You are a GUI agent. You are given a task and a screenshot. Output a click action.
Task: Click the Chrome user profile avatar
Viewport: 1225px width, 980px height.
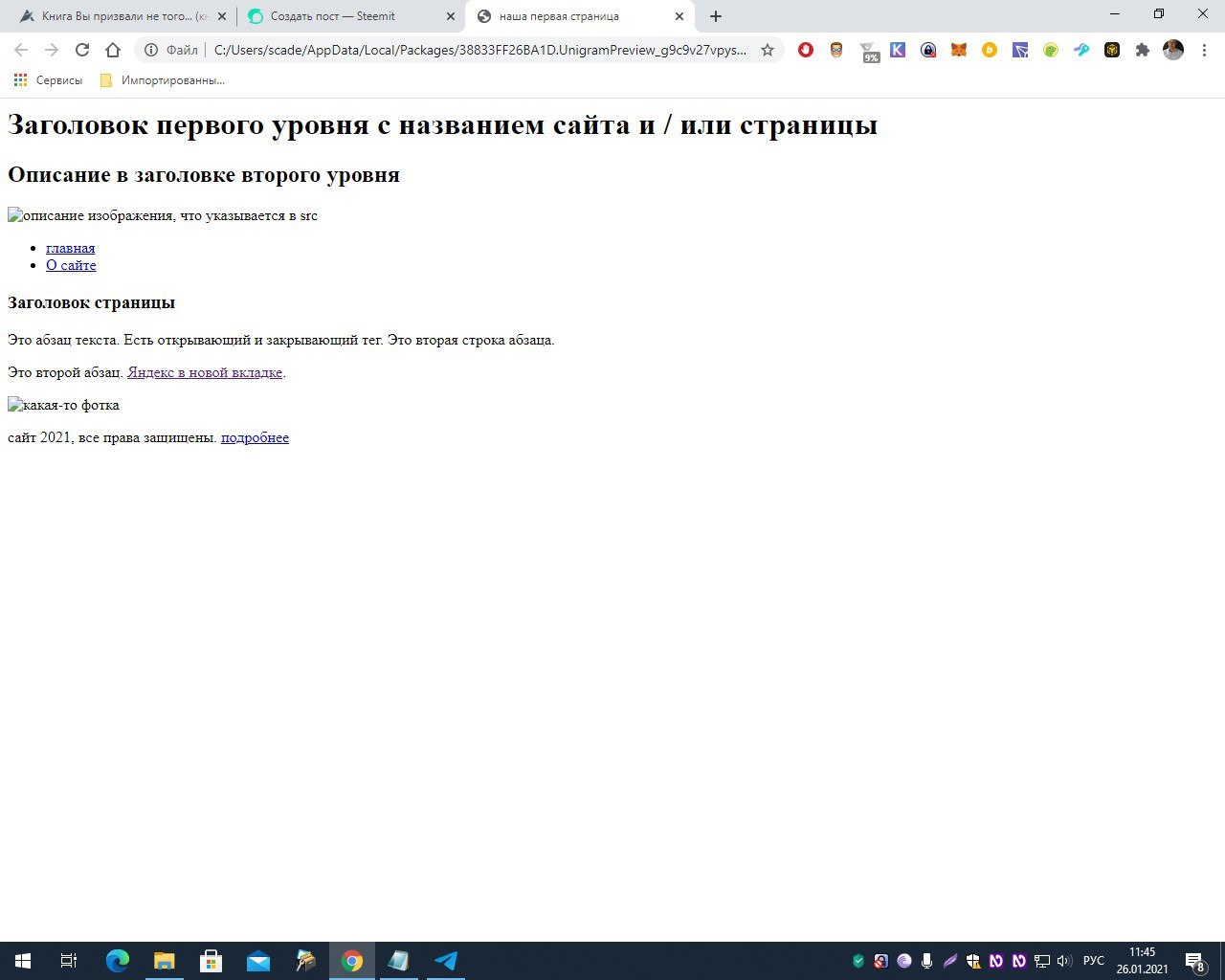coord(1172,50)
